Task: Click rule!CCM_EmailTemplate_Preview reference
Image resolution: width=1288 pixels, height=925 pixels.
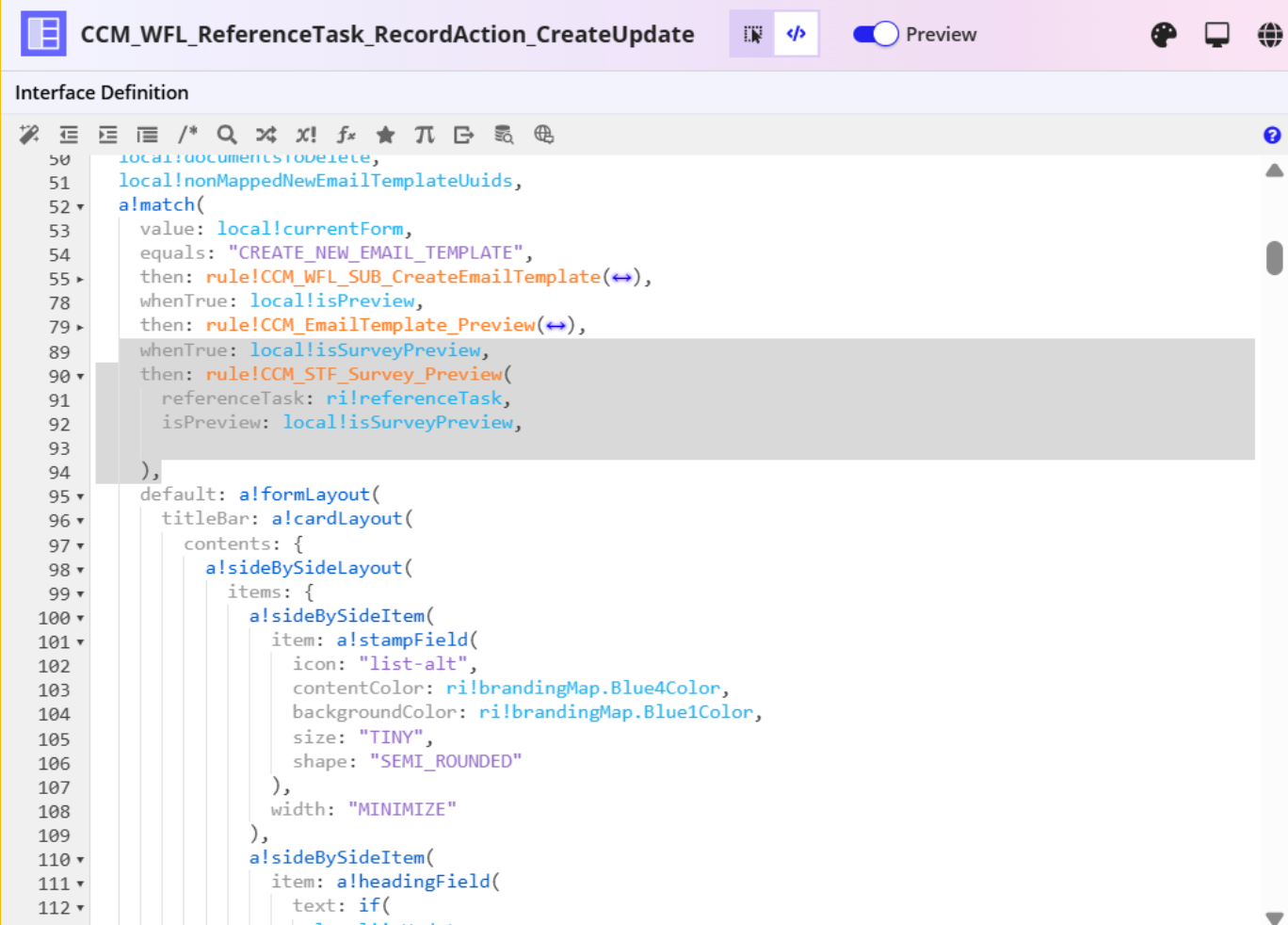Action: [371, 325]
